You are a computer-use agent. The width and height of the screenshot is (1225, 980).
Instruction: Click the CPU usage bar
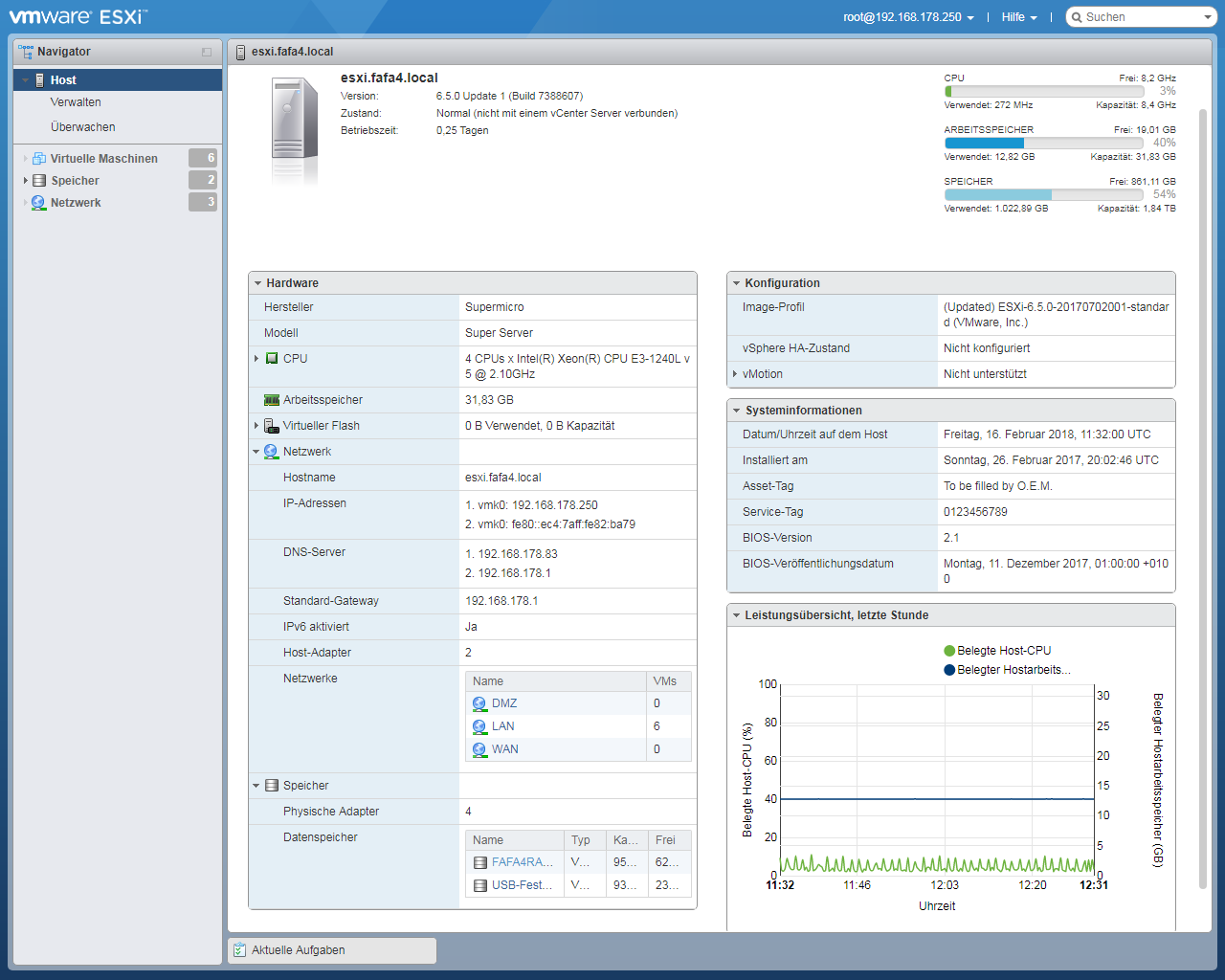click(1044, 92)
